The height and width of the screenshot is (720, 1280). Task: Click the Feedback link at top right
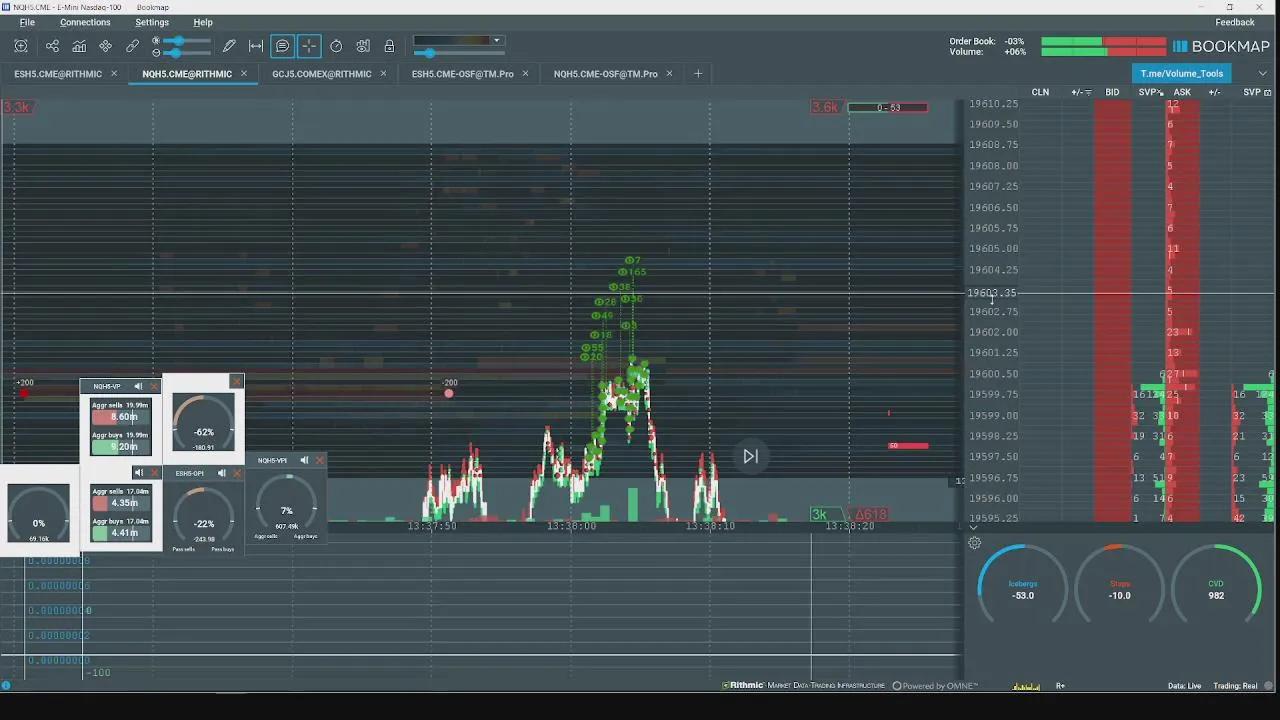coord(1234,22)
